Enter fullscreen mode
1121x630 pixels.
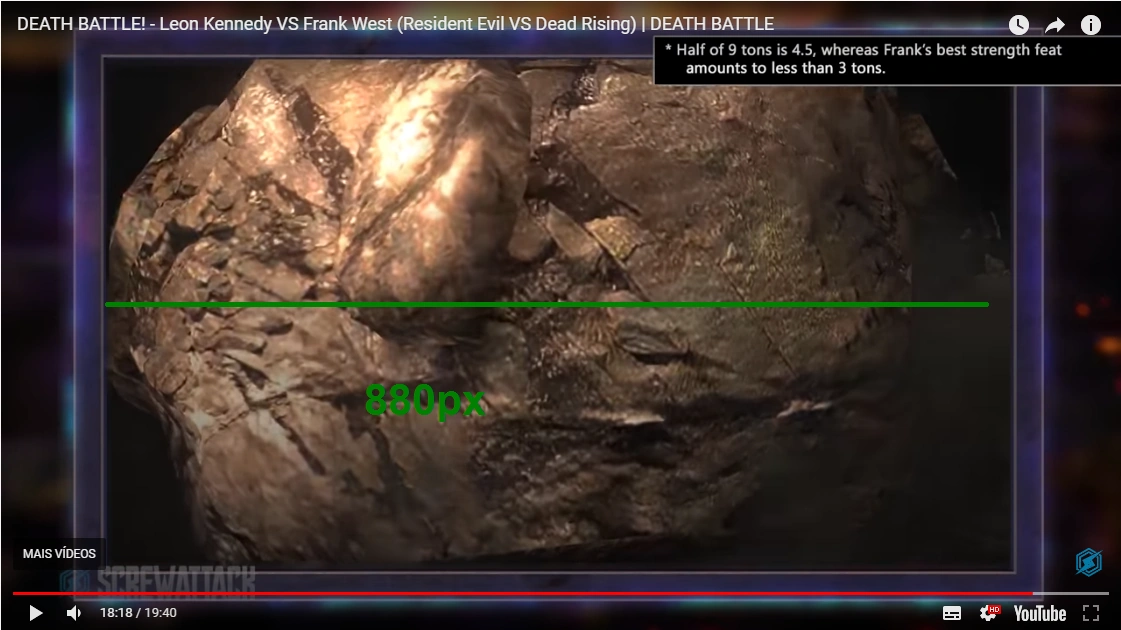coord(1090,613)
